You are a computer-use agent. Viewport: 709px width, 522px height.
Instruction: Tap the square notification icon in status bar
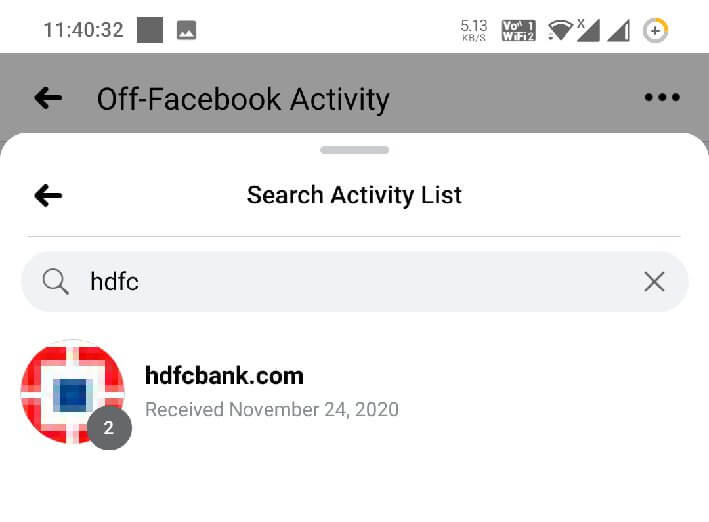[149, 30]
